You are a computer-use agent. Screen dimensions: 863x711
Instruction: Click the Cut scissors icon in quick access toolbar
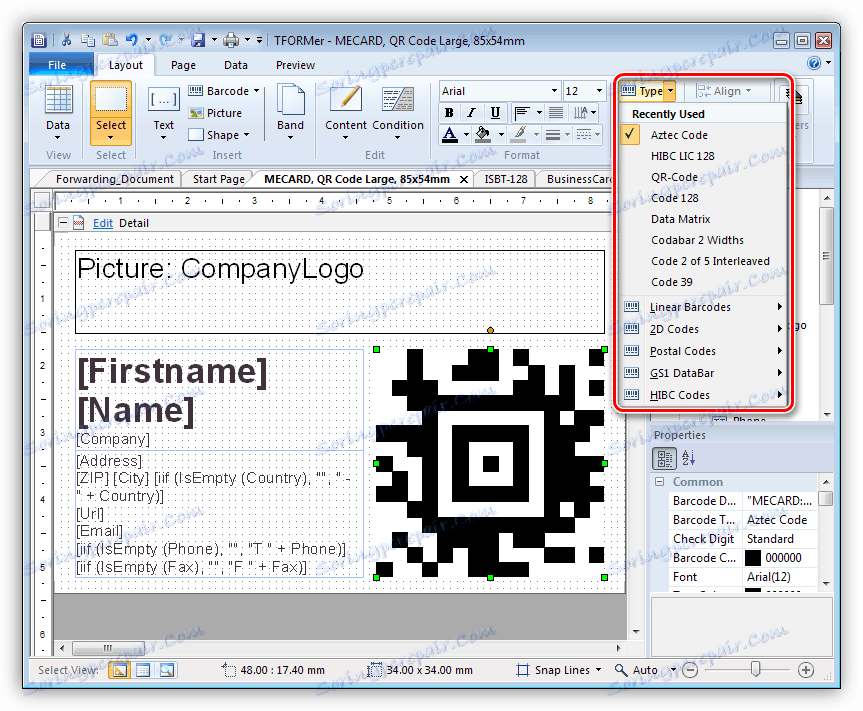[x=67, y=40]
